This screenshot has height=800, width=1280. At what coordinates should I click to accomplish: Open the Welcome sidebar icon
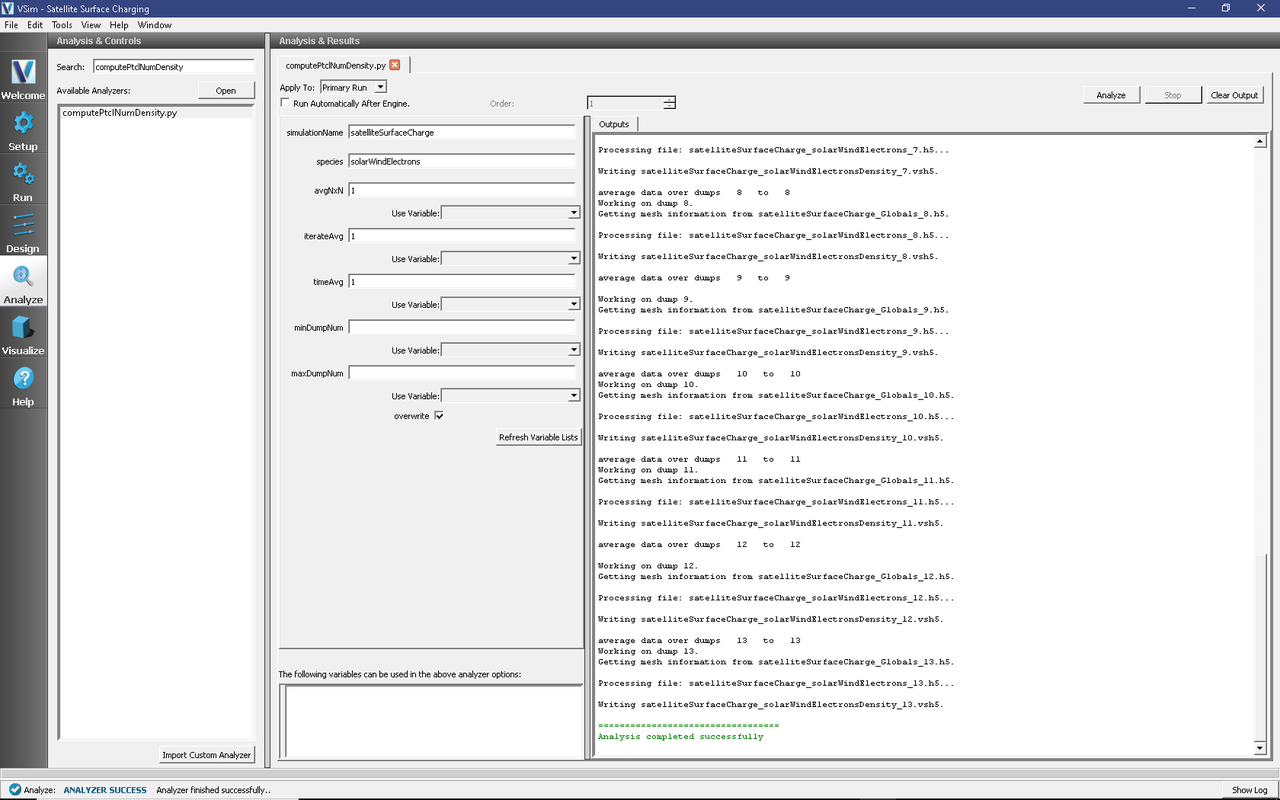tap(23, 79)
